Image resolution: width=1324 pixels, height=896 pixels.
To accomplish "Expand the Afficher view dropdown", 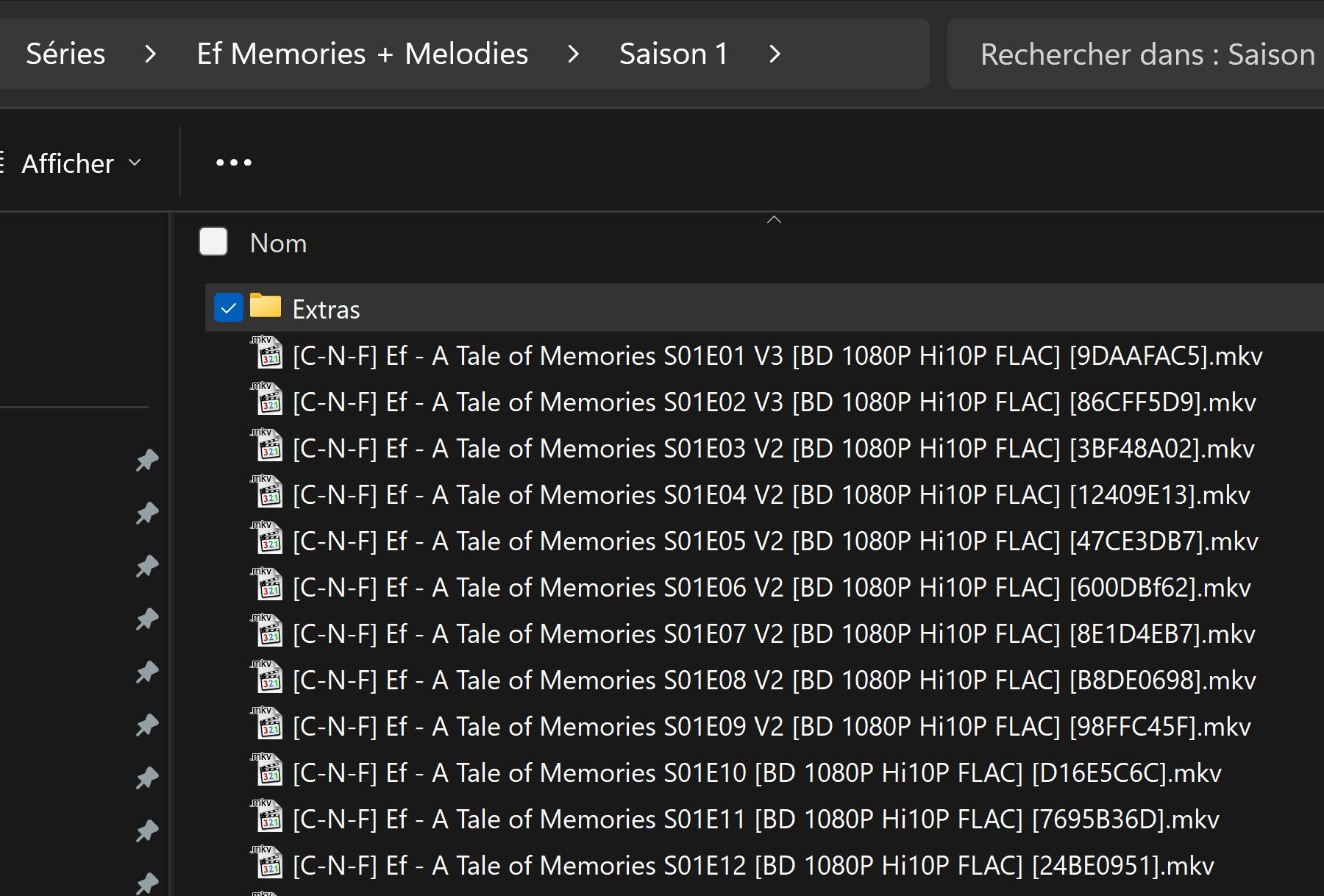I will [x=81, y=163].
